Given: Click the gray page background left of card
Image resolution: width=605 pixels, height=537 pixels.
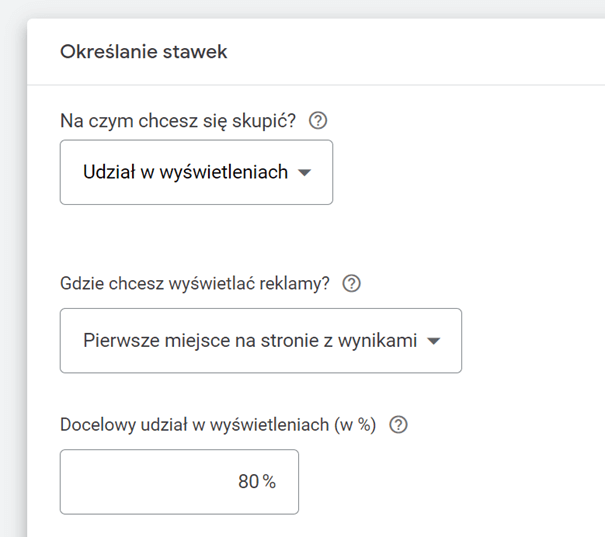Looking at the screenshot, I should point(12,270).
